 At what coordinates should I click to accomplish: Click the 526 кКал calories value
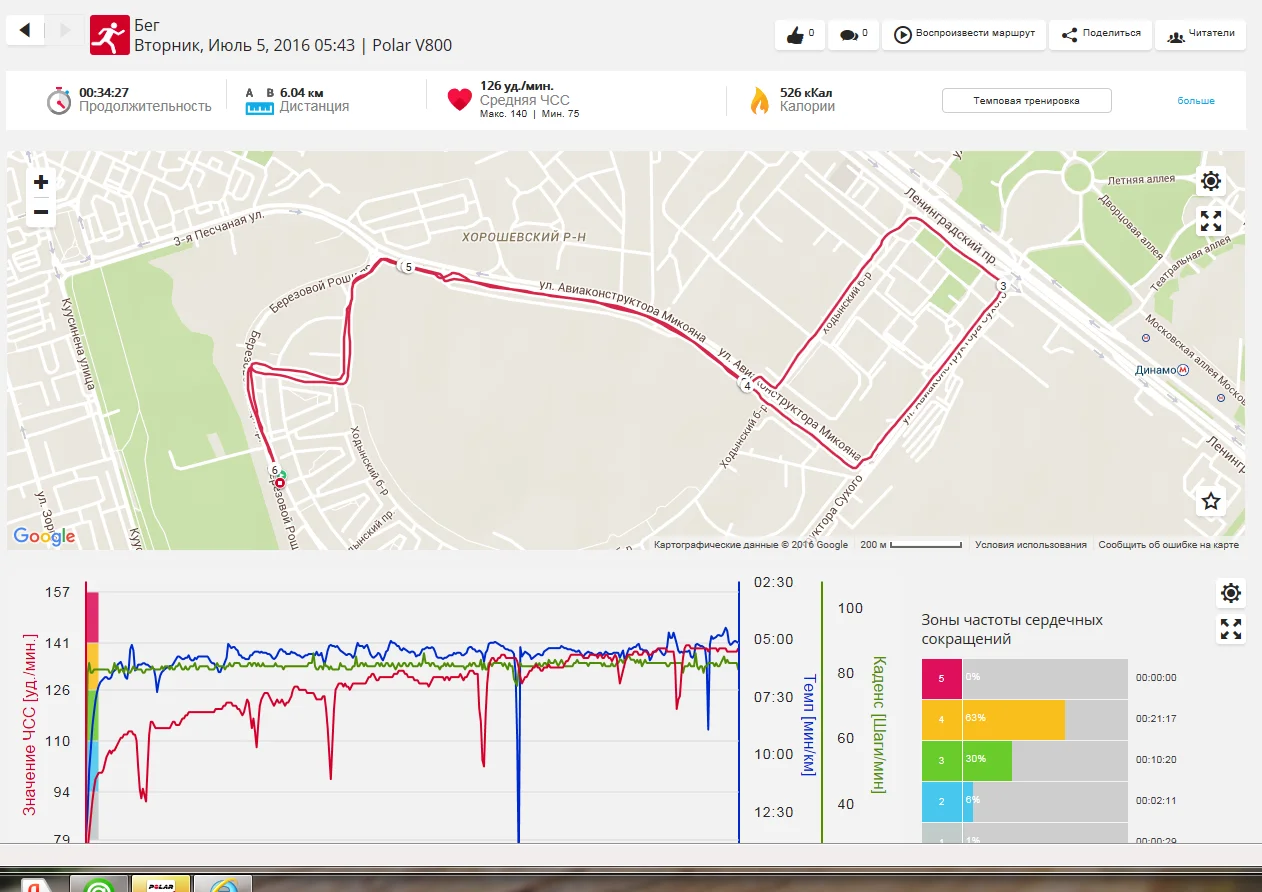(806, 92)
